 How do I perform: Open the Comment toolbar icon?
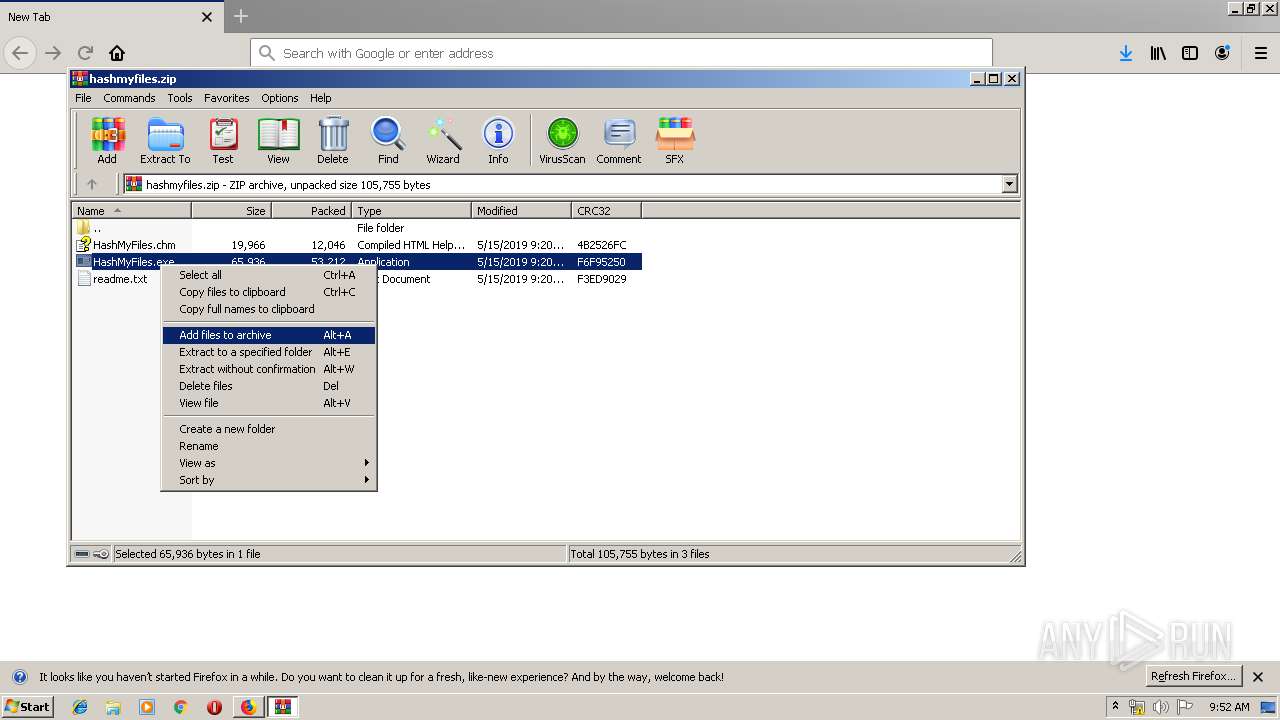click(x=619, y=140)
